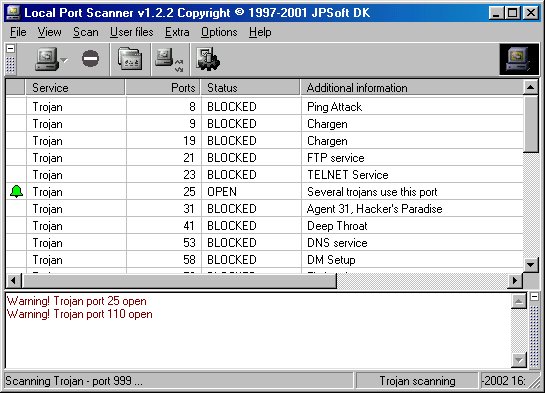The height and width of the screenshot is (393, 545).
Task: Open the User files menu
Action: pyautogui.click(x=131, y=32)
